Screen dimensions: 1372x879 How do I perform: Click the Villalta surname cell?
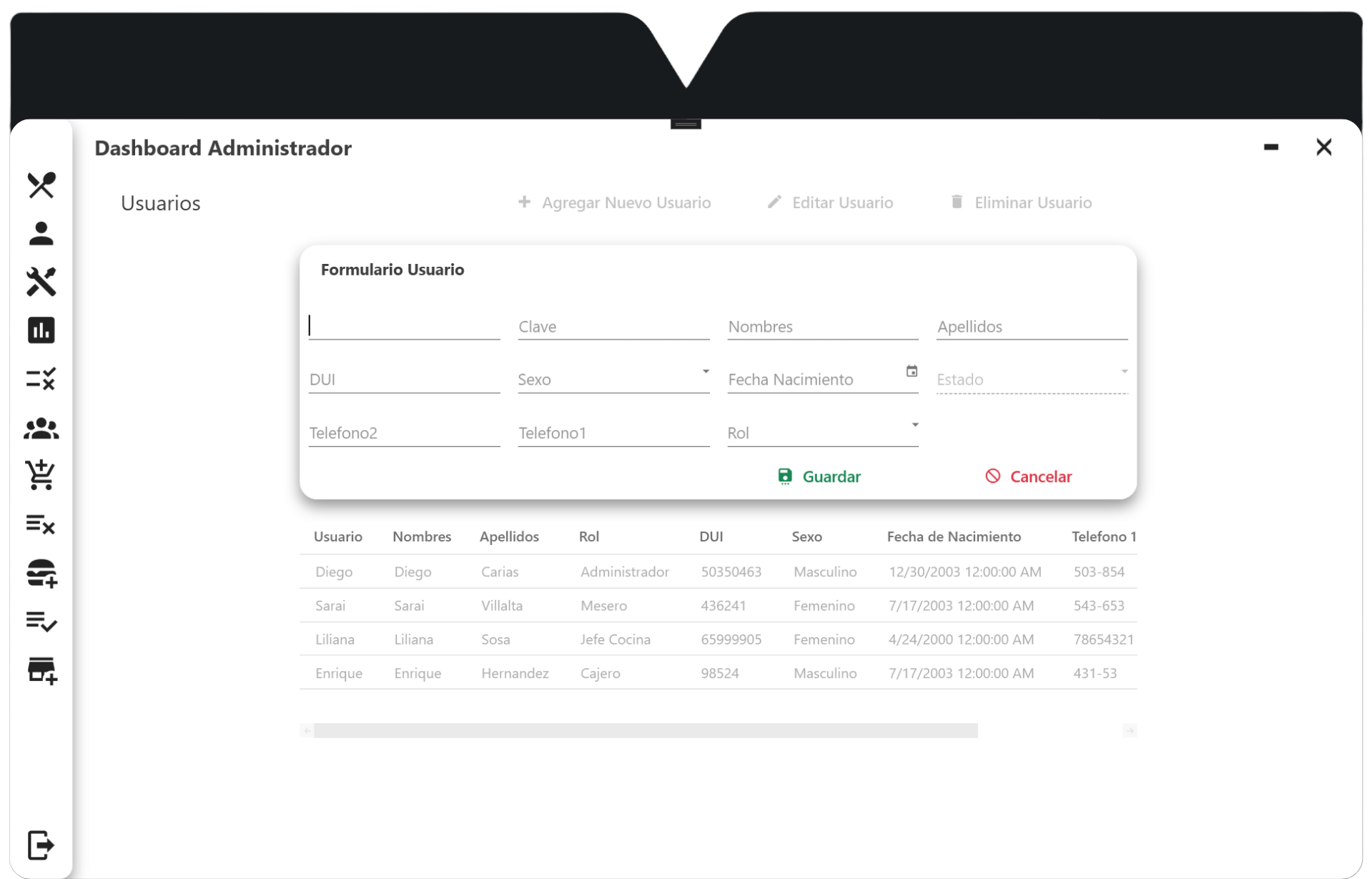502,605
